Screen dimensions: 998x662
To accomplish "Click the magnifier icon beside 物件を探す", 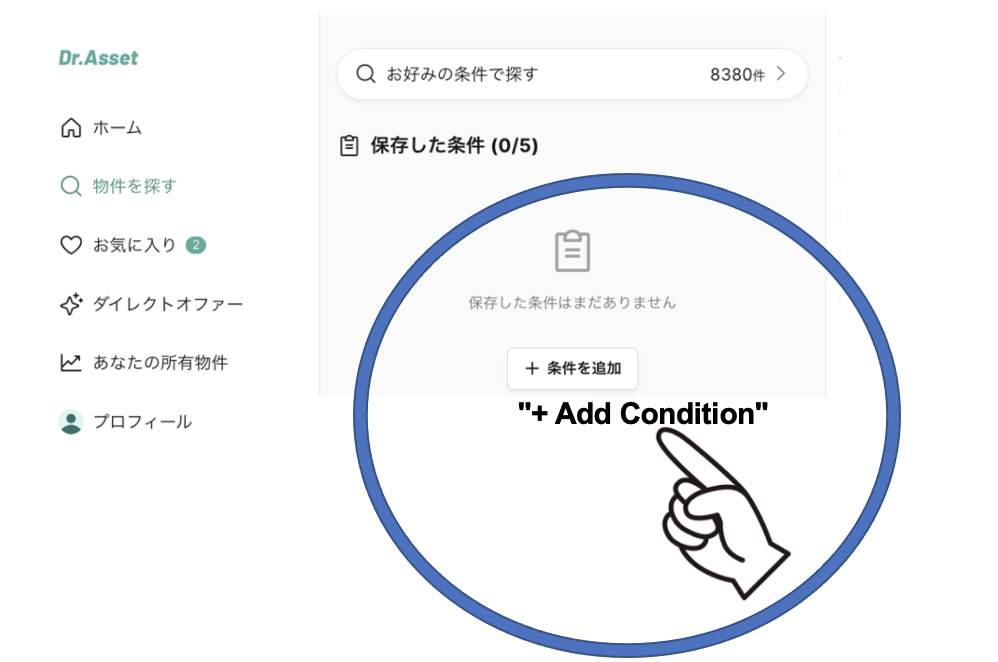I will tap(71, 186).
